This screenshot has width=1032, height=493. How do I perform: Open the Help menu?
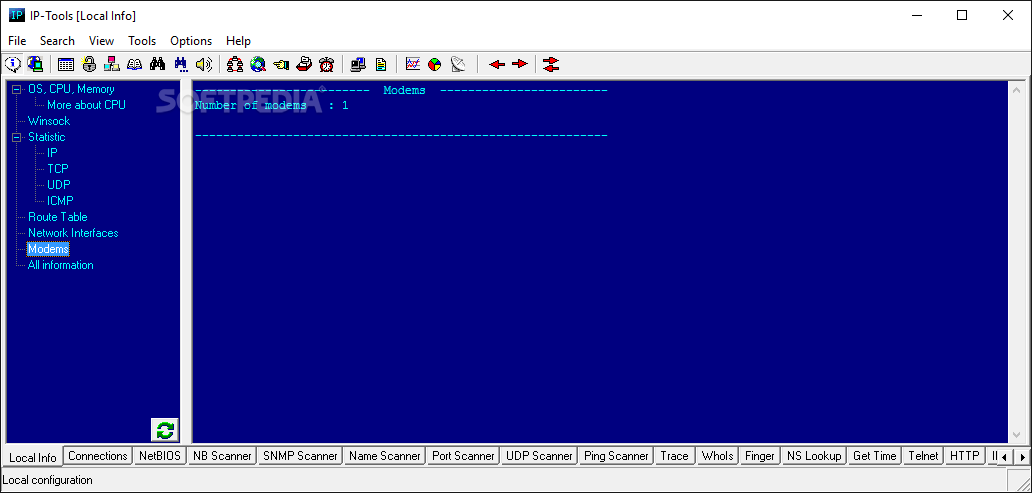tap(238, 41)
